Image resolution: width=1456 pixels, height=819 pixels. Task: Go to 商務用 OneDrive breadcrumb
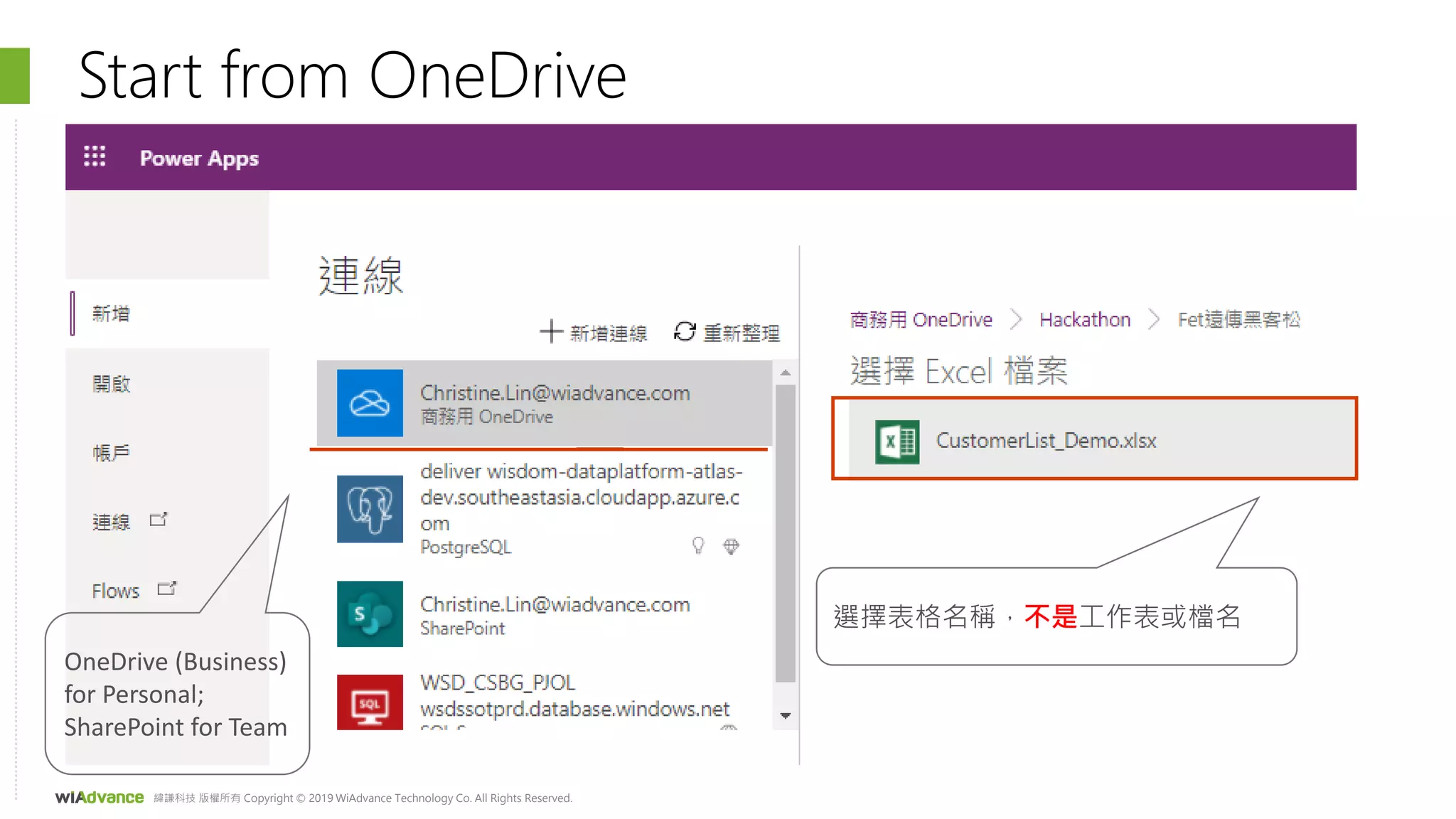[921, 320]
